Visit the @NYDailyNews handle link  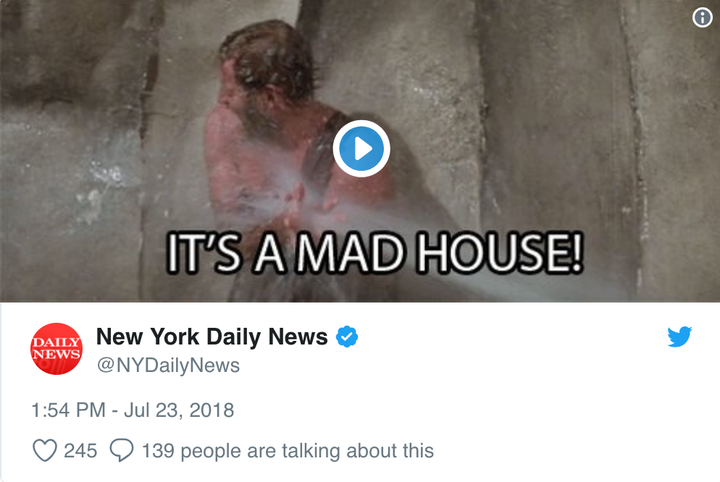168,365
